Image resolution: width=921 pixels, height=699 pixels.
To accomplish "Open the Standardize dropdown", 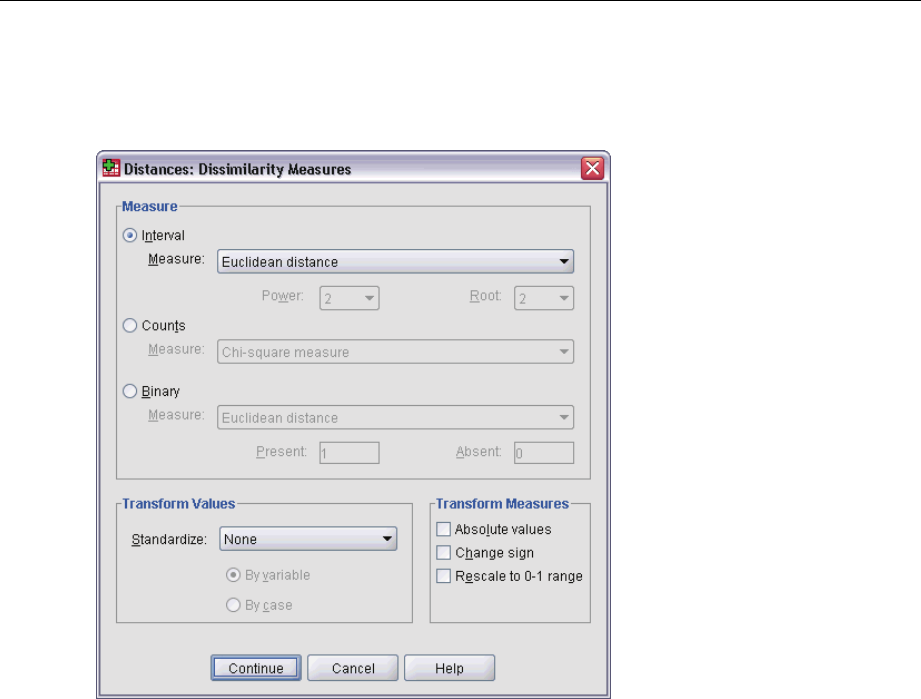I will coord(308,539).
